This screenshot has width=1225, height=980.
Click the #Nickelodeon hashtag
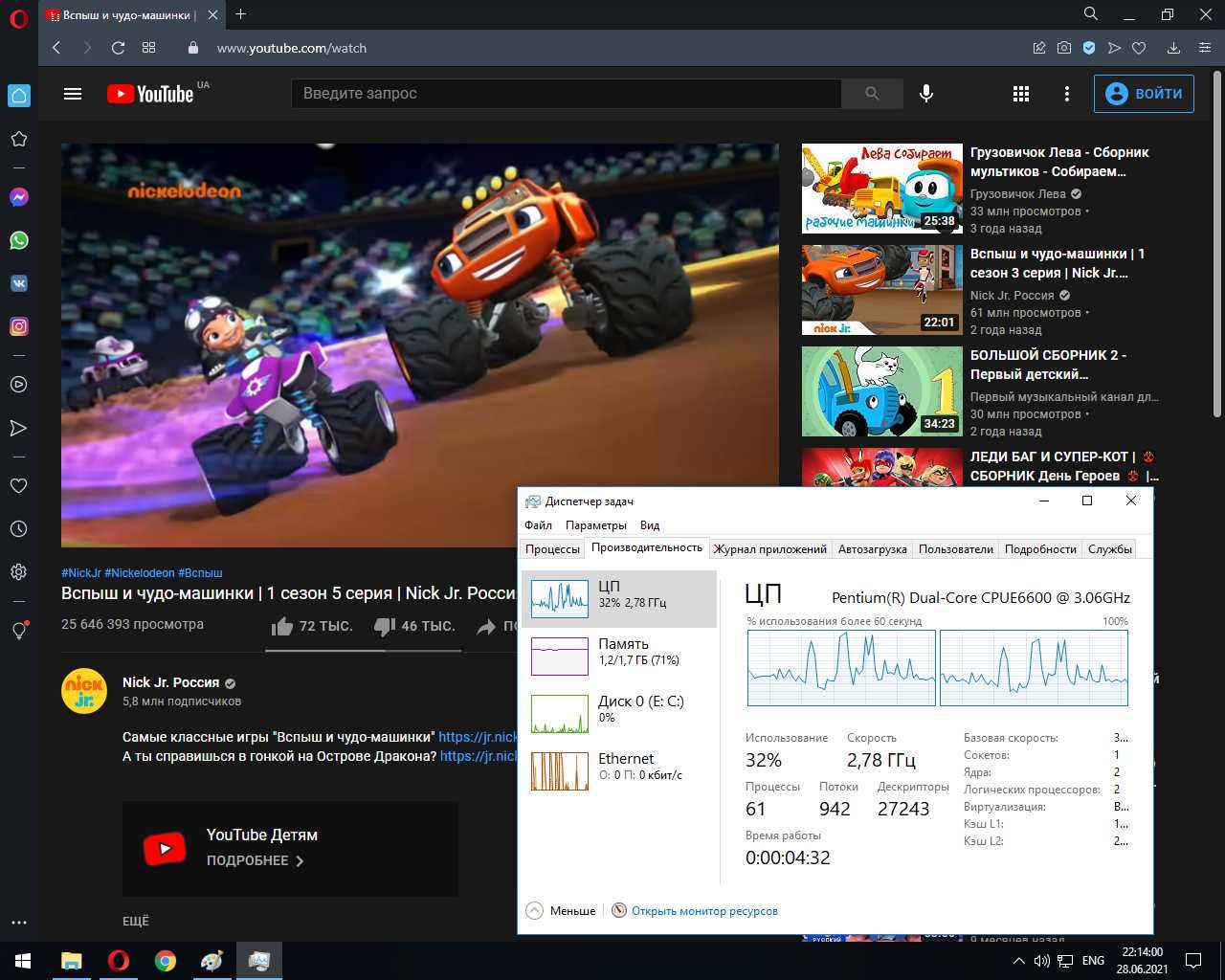139,572
